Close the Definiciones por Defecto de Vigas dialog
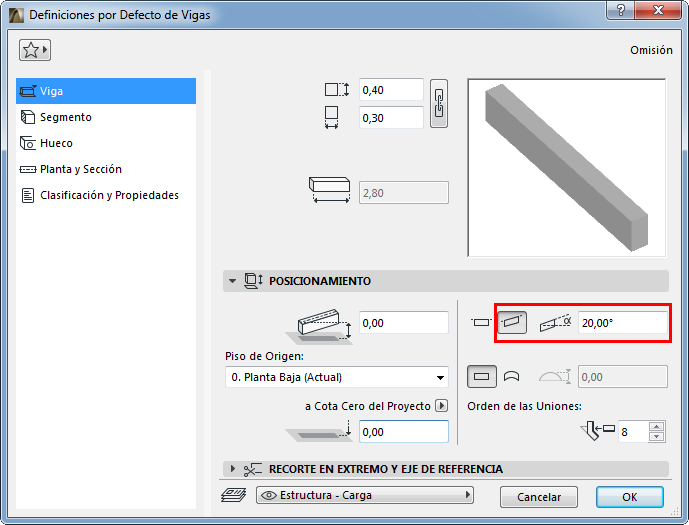This screenshot has width=689, height=525. [658, 10]
